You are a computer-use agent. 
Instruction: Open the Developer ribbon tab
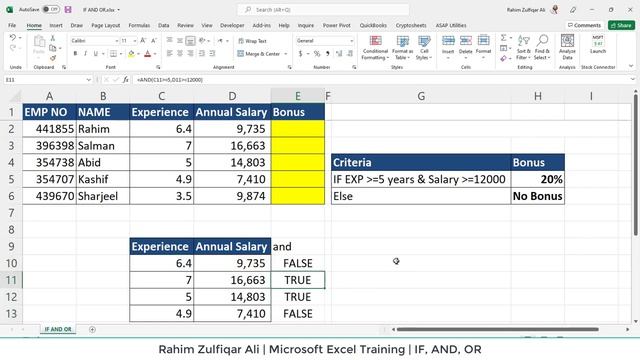pyautogui.click(x=232, y=25)
